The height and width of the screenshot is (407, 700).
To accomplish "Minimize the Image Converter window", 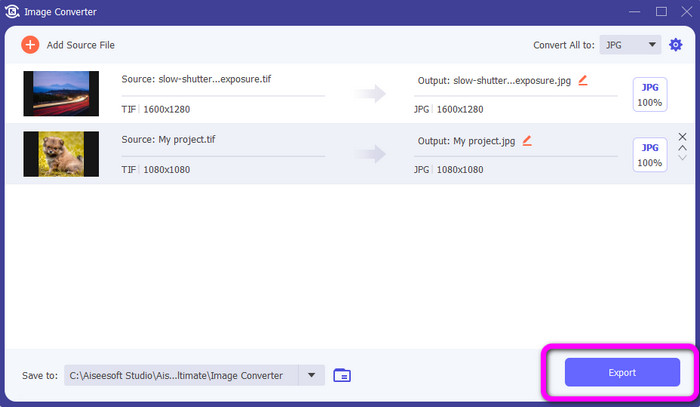I will pos(634,12).
